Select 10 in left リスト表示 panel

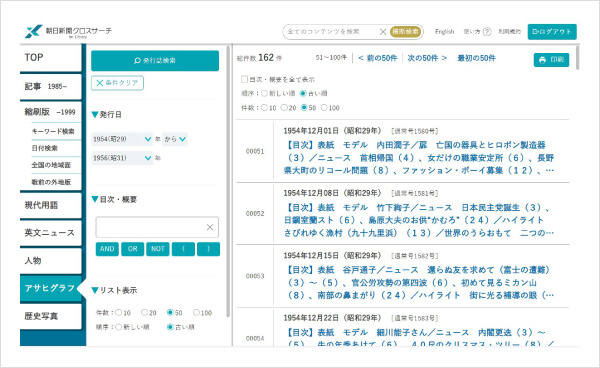(x=119, y=313)
